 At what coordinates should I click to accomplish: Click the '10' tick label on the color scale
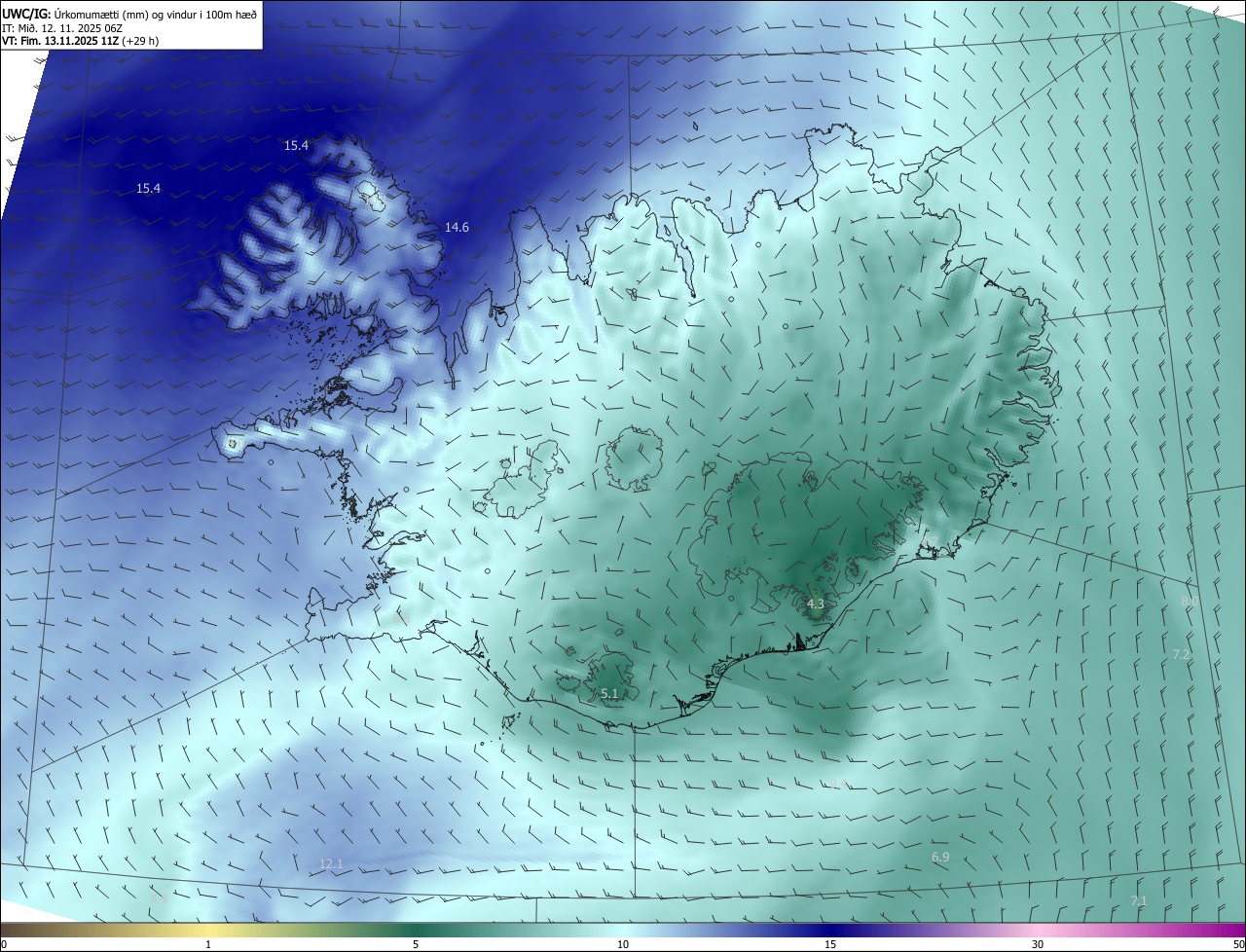tap(623, 944)
